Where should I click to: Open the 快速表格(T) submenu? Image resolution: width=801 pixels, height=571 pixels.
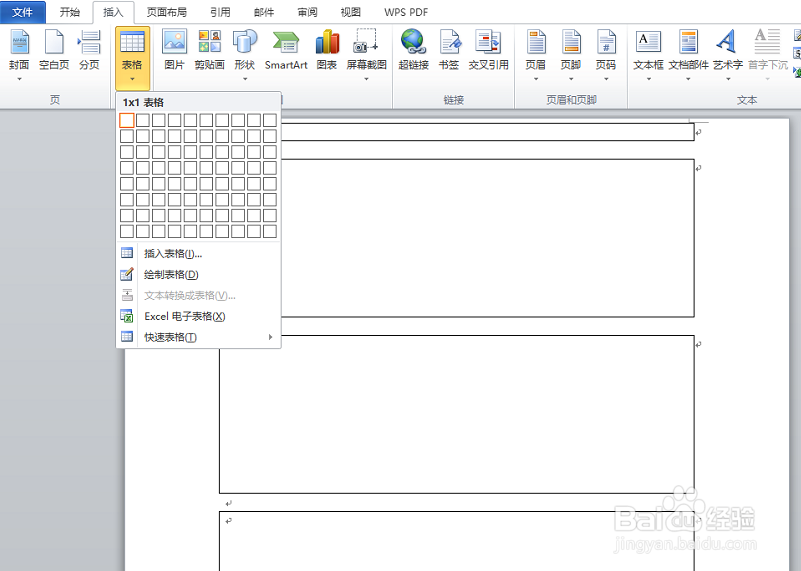(199, 337)
